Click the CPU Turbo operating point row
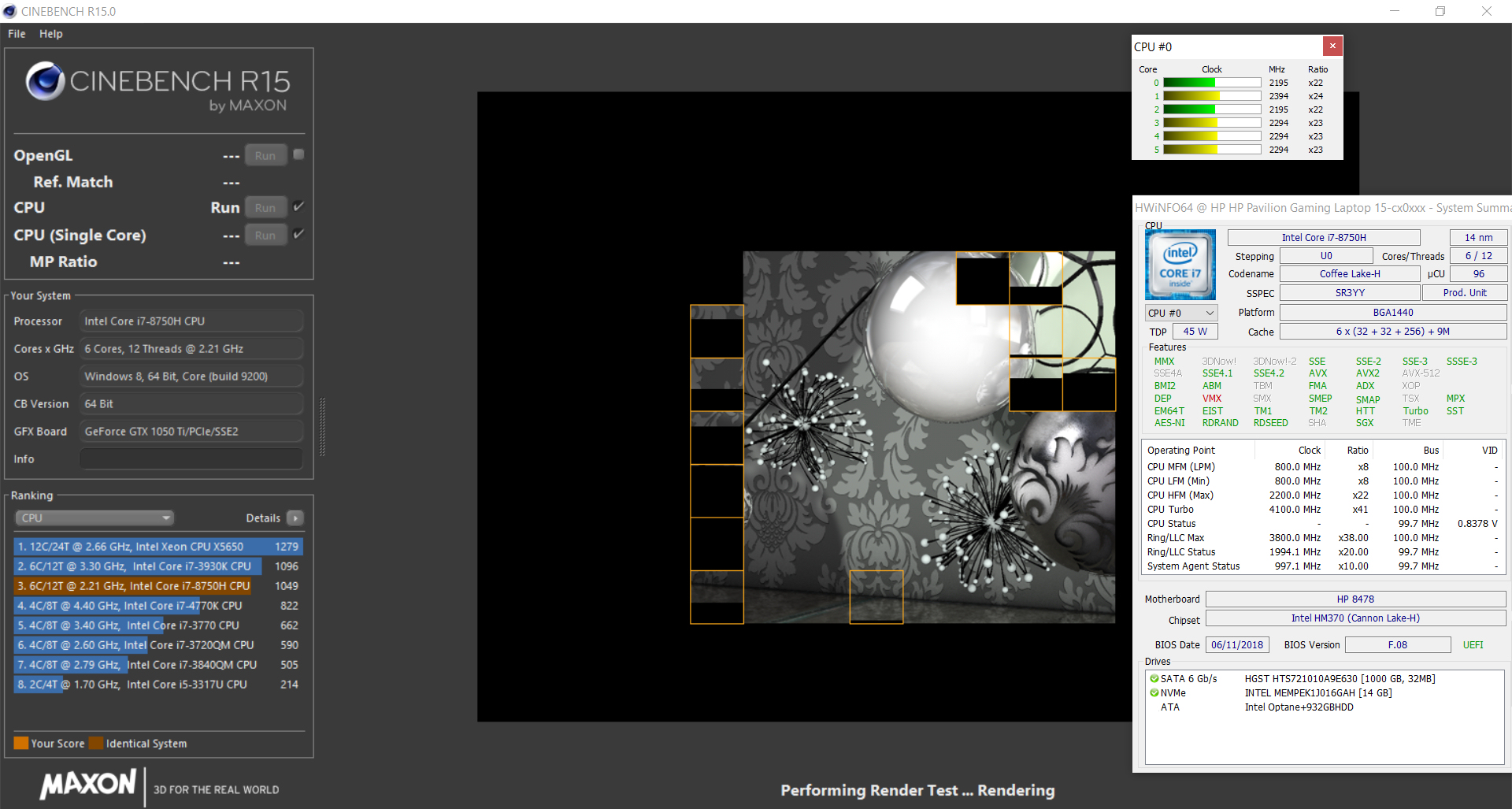 click(1323, 510)
